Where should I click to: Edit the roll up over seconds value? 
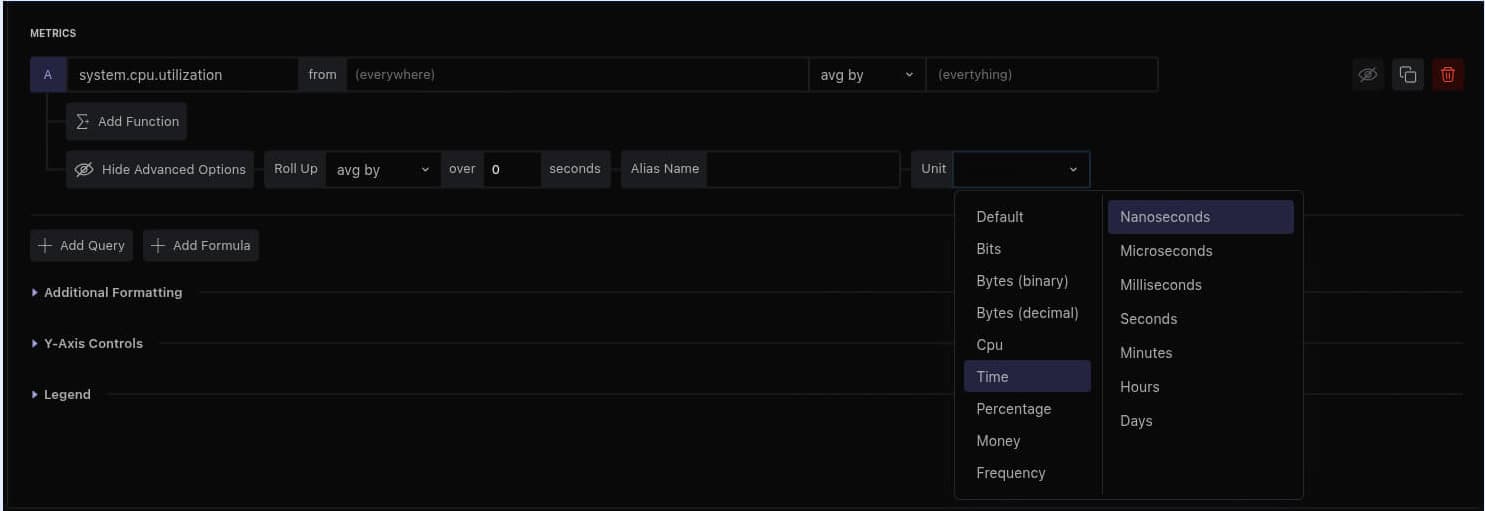[512, 169]
